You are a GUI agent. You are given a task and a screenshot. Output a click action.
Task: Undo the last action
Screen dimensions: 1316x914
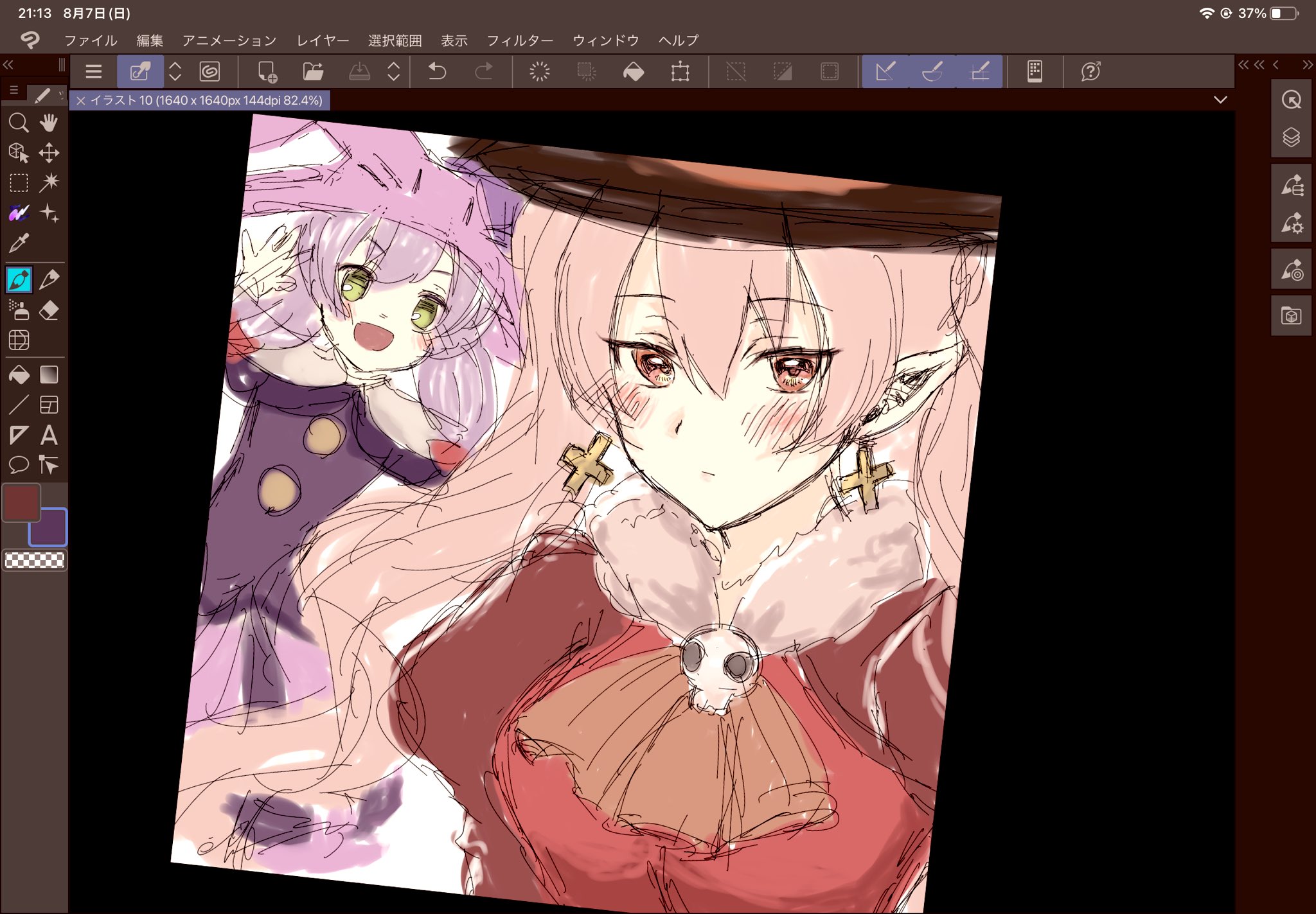click(x=437, y=71)
